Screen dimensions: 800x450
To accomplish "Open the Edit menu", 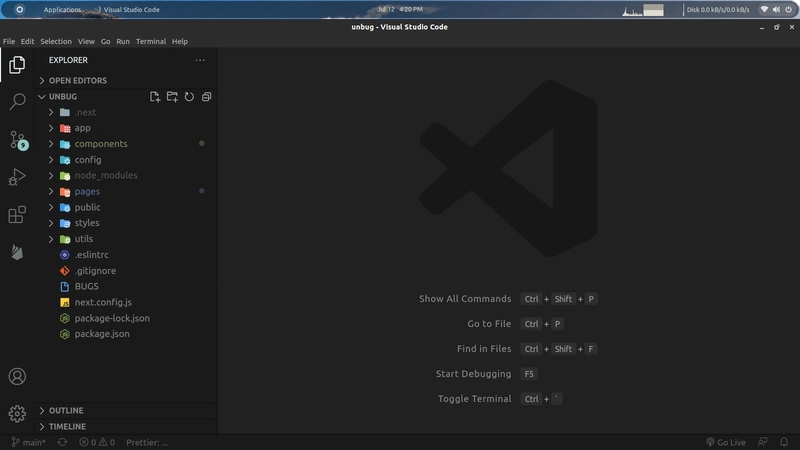I will coord(28,41).
